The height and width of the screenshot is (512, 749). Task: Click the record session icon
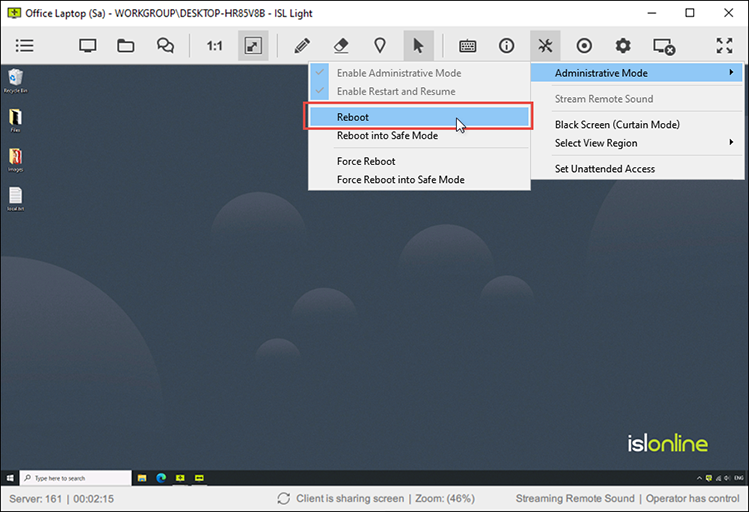click(584, 45)
